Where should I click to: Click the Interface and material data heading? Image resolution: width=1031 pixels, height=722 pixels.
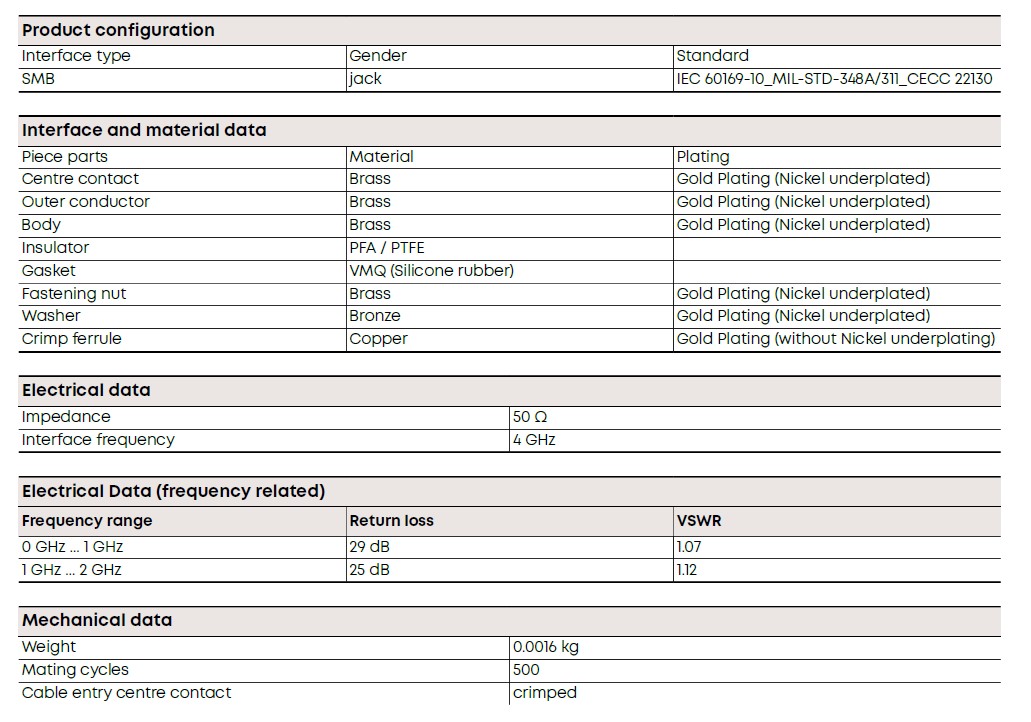[144, 130]
